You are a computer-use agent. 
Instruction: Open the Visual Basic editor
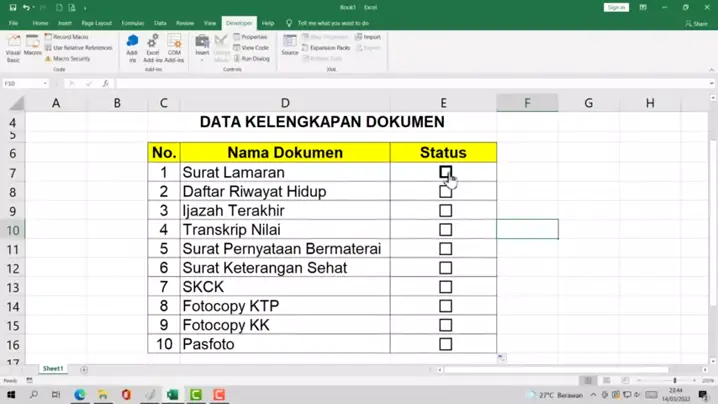(14, 48)
